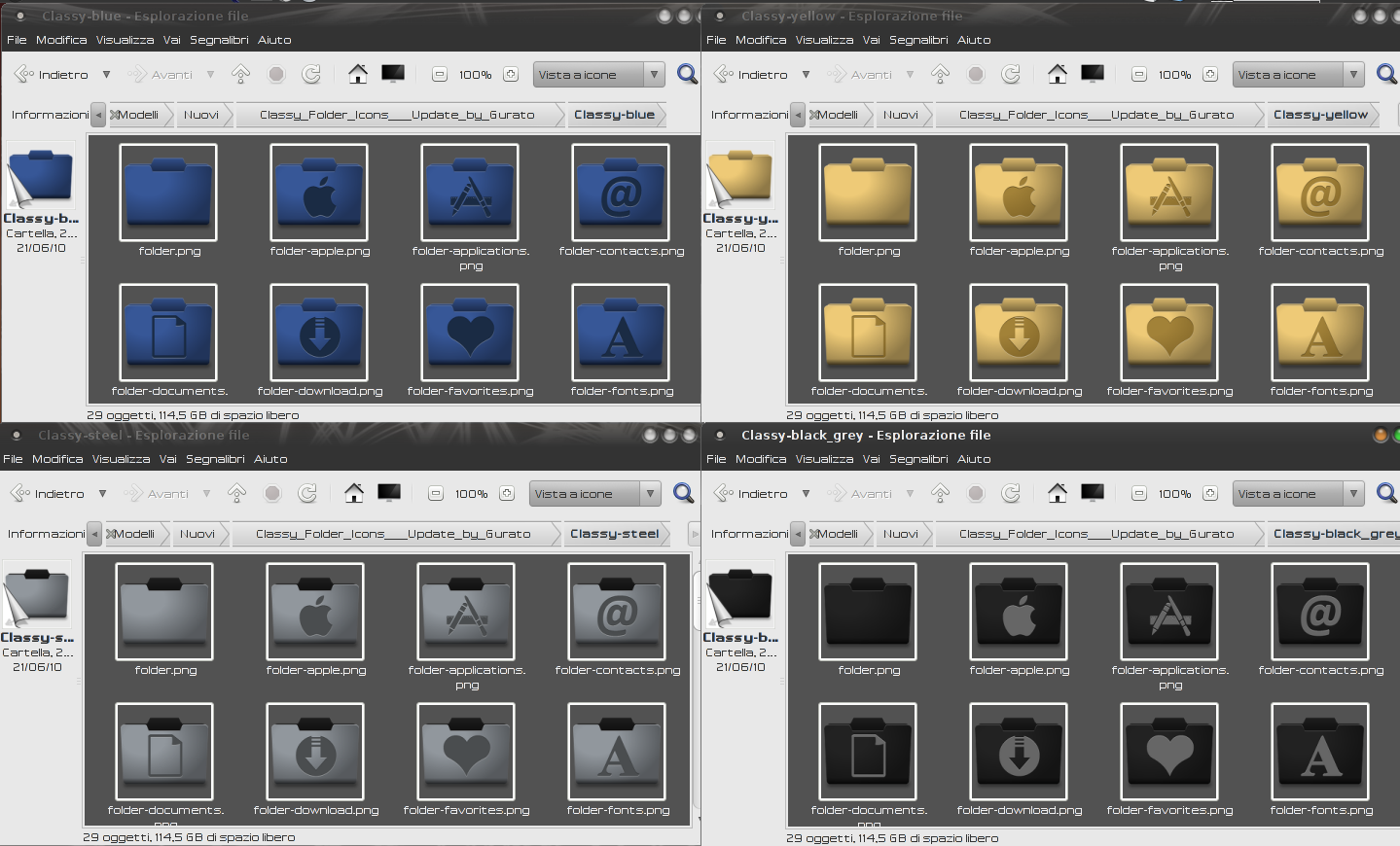The width and height of the screenshot is (1400, 846).
Task: Click steel folder-favorites.png file name
Action: tap(467, 810)
